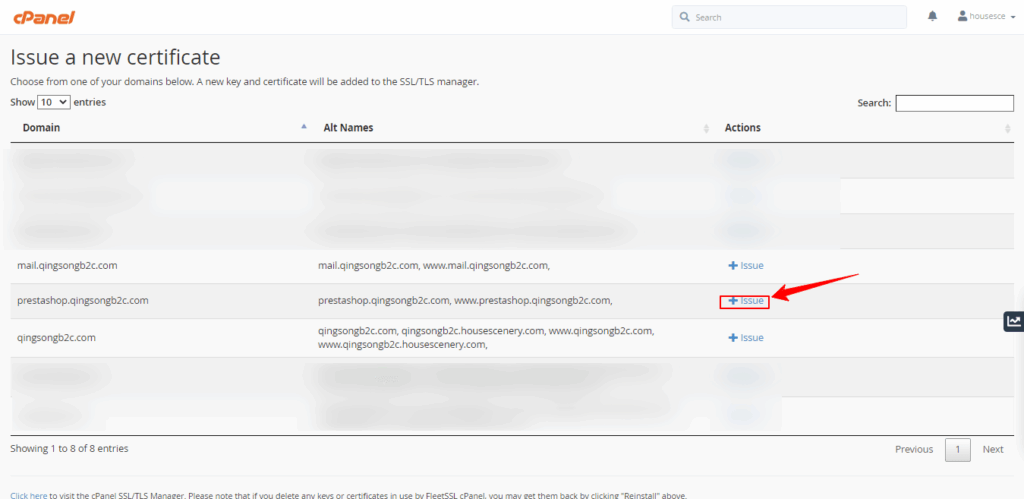Select page 1 in pagination

(957, 449)
